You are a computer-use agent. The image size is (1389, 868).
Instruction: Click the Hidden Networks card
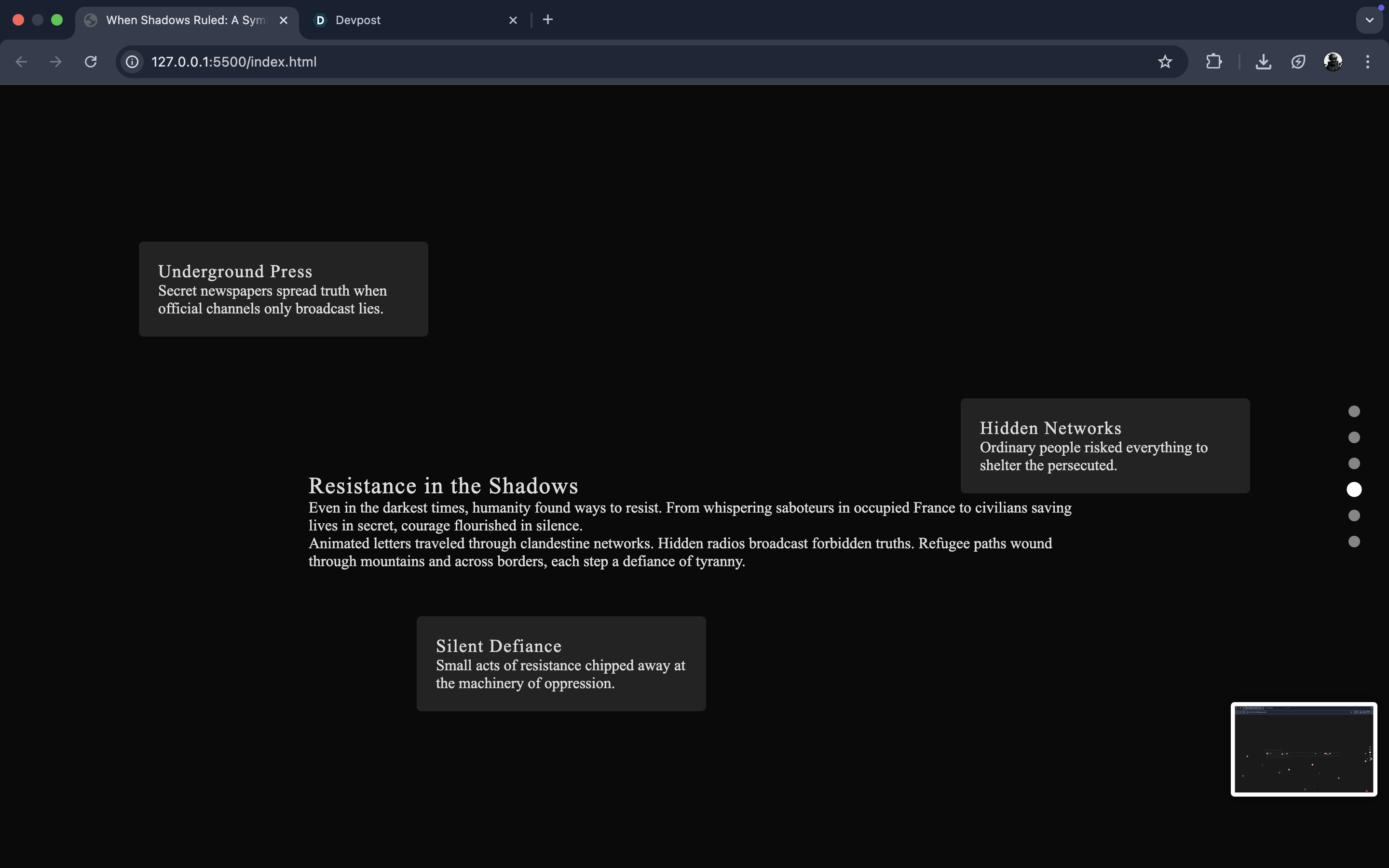coord(1105,446)
